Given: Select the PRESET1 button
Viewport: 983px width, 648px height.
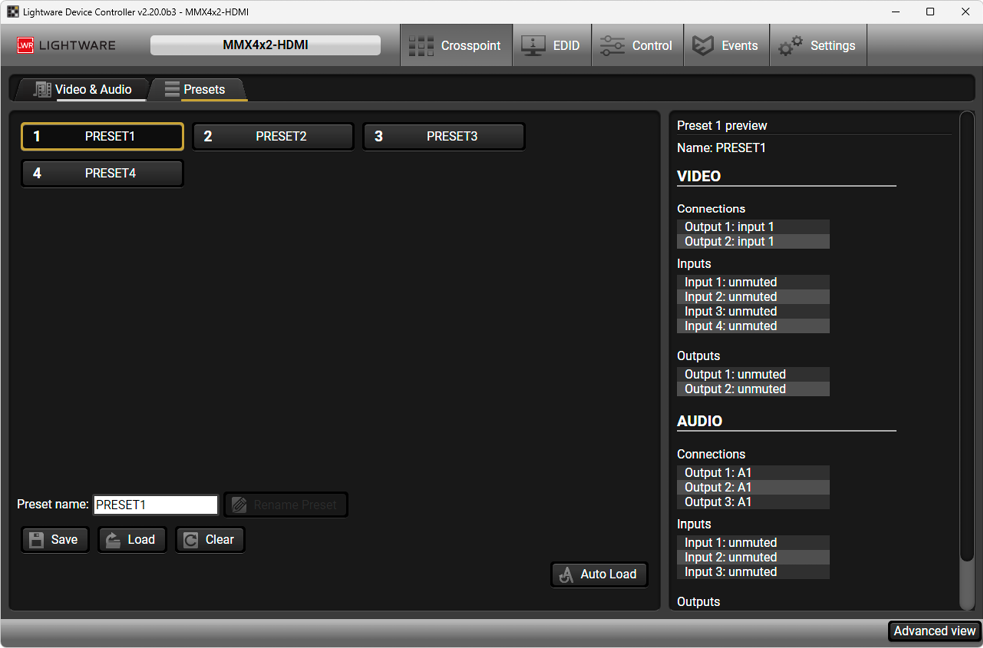Looking at the screenshot, I should click(102, 137).
